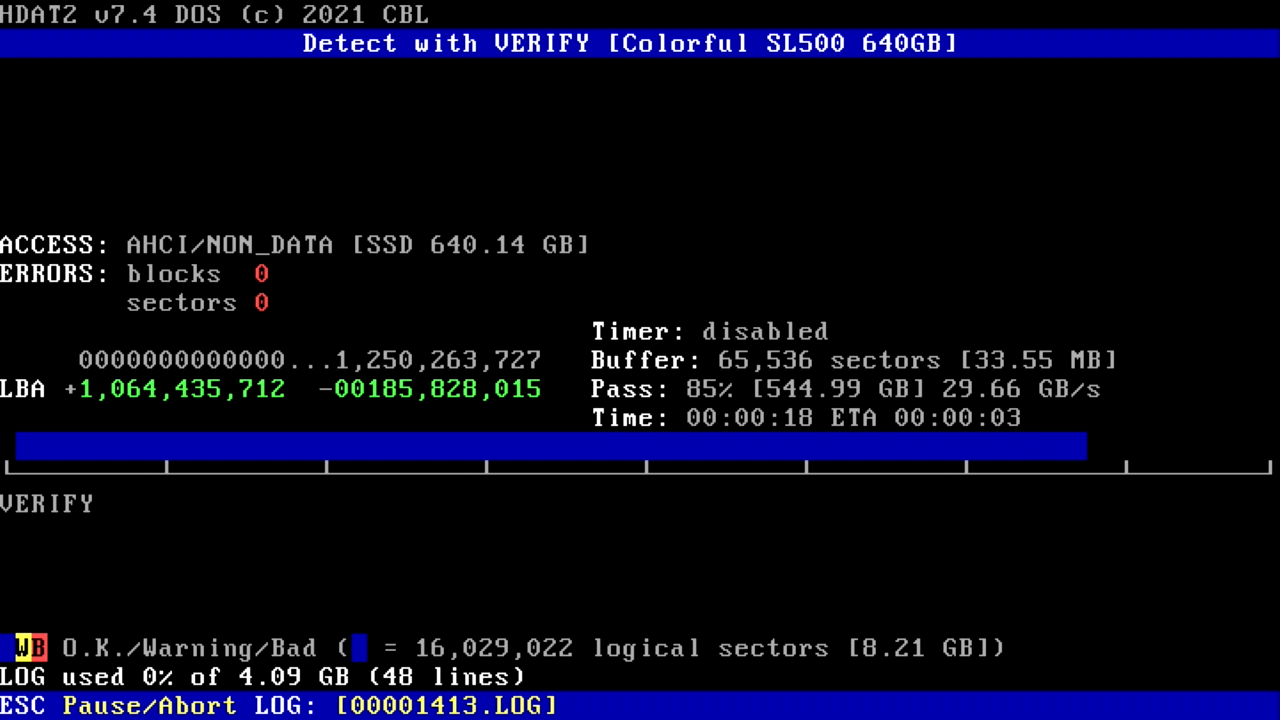
Task: Click the elapsed time '00:00:18'
Action: click(x=750, y=418)
